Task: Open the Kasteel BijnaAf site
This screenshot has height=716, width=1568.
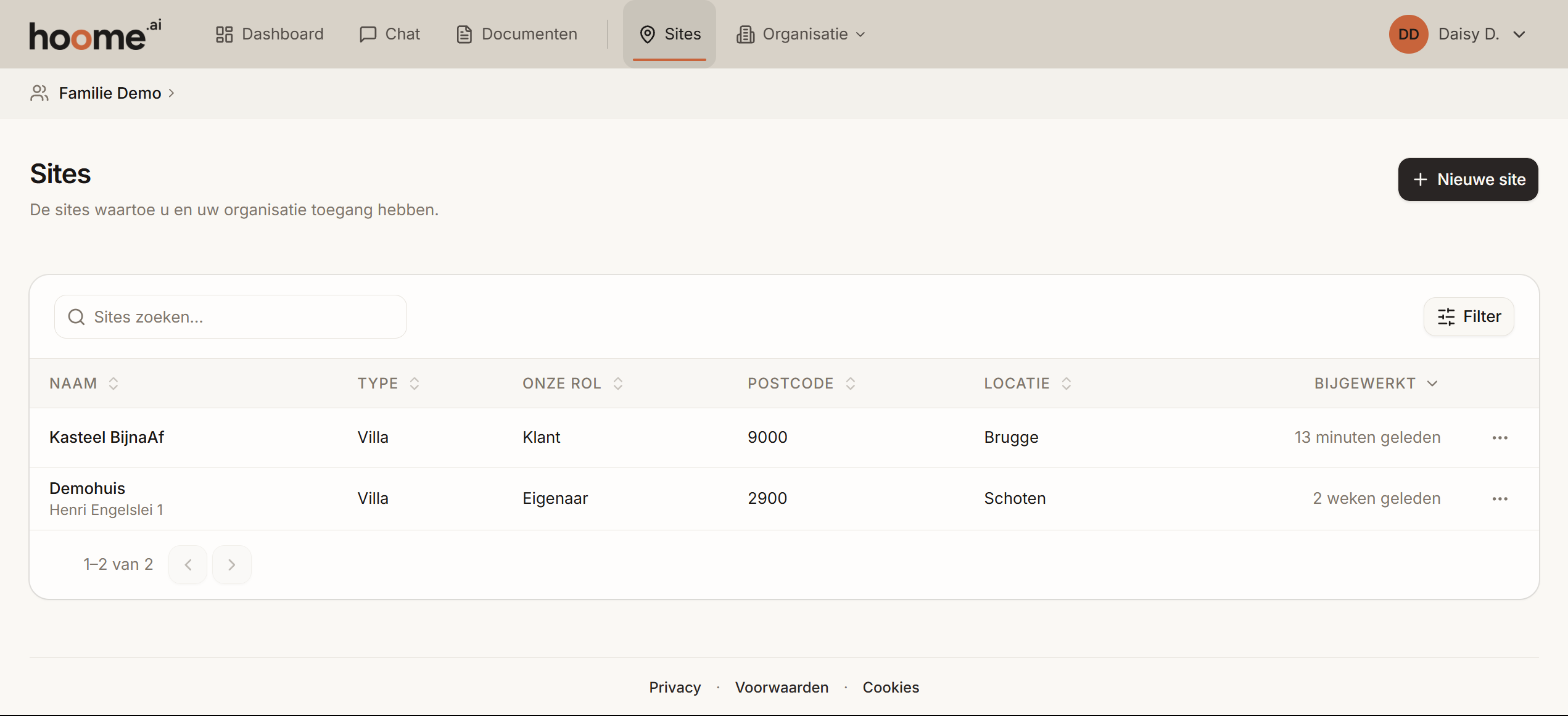Action: [107, 437]
